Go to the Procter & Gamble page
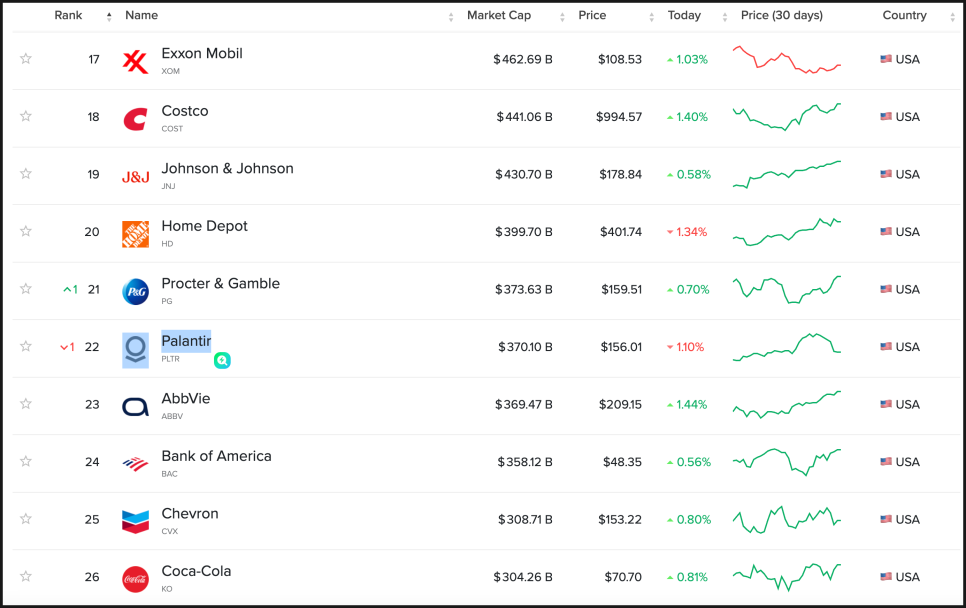966x608 pixels. [221, 283]
